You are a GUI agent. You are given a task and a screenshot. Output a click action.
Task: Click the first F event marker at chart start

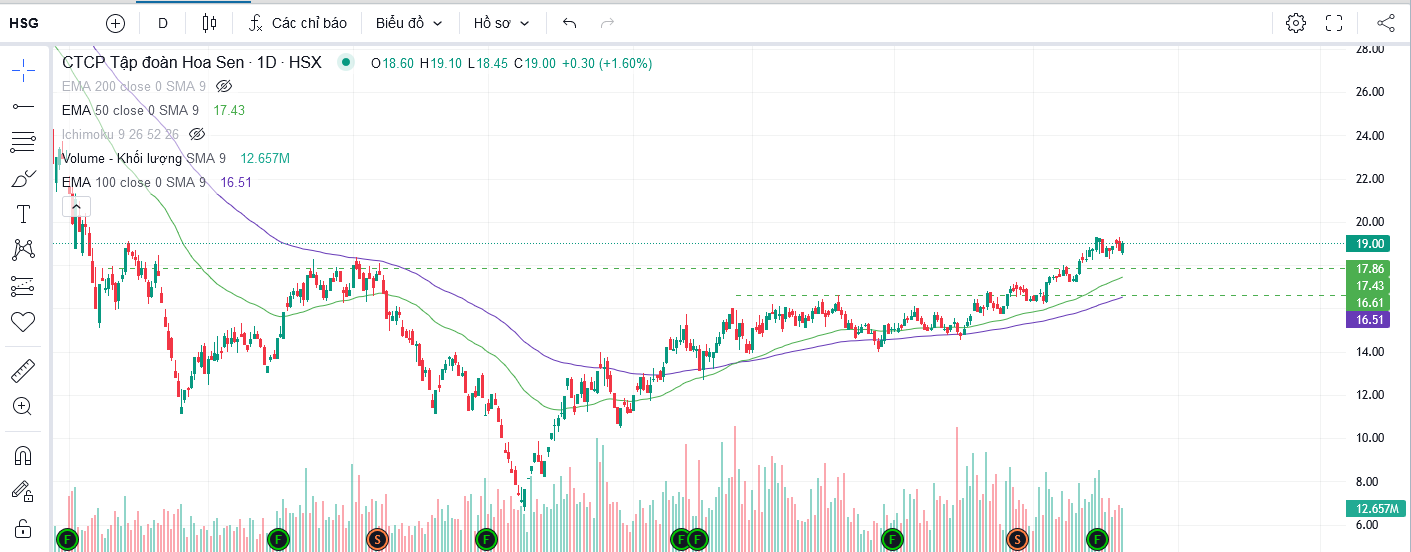point(67,539)
